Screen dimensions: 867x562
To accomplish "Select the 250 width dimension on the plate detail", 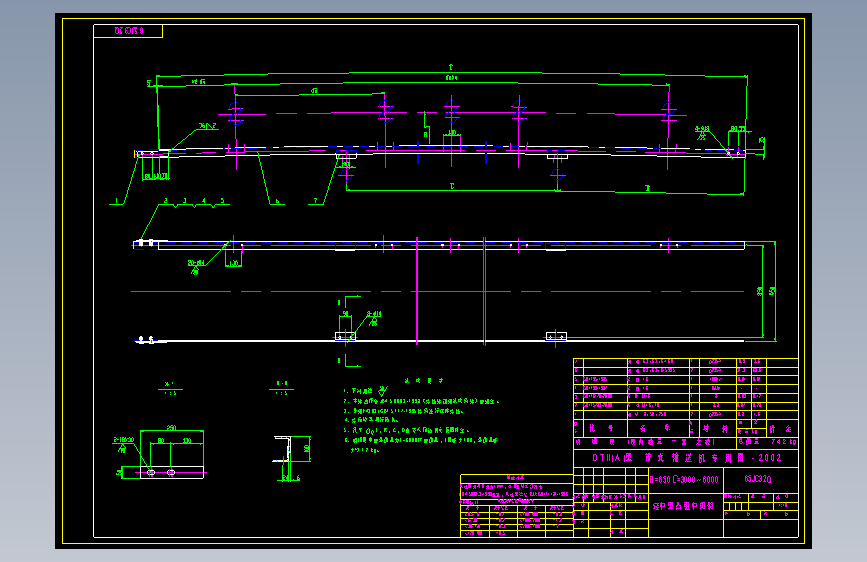I will (x=171, y=428).
